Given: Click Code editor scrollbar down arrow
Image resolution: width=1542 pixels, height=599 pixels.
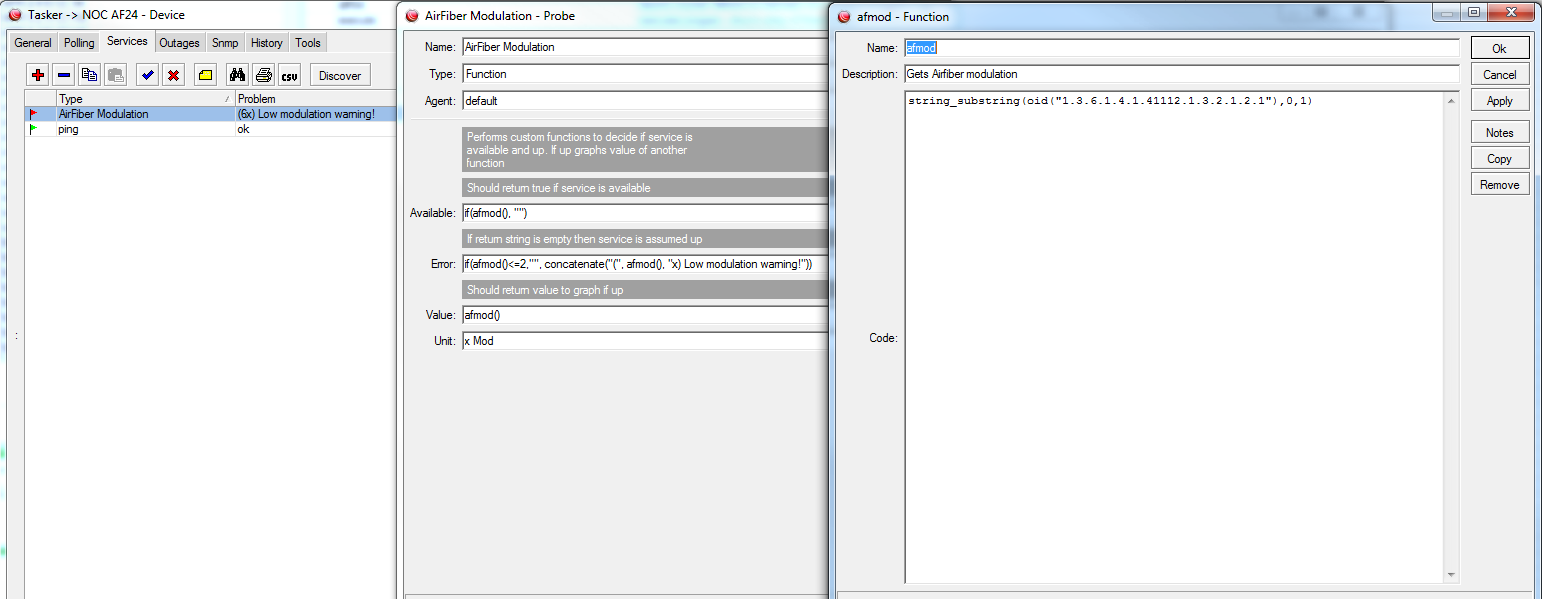Looking at the screenshot, I should 1451,575.
